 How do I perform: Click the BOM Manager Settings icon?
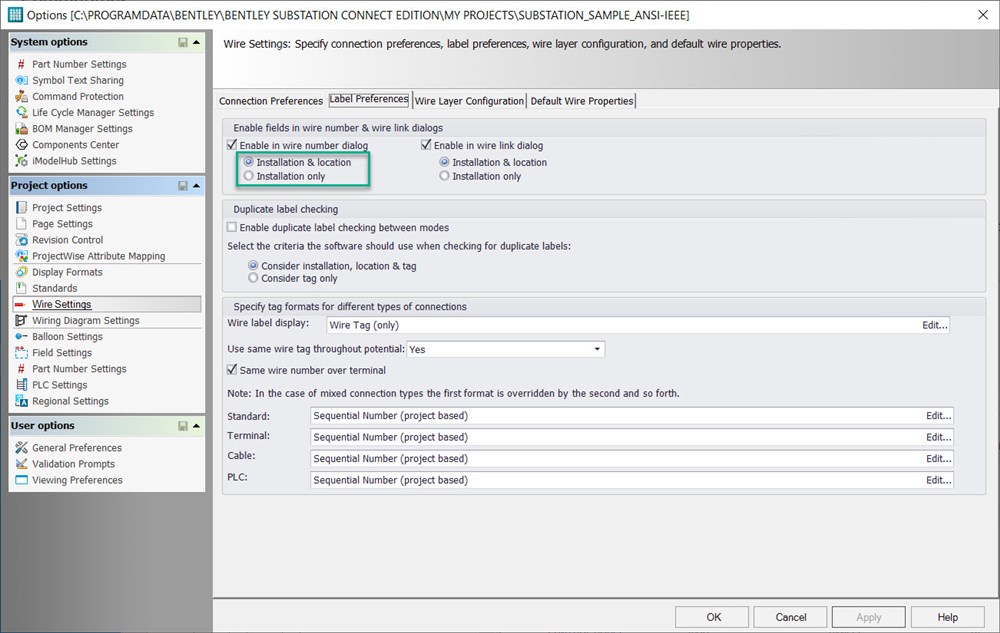pyautogui.click(x=21, y=128)
